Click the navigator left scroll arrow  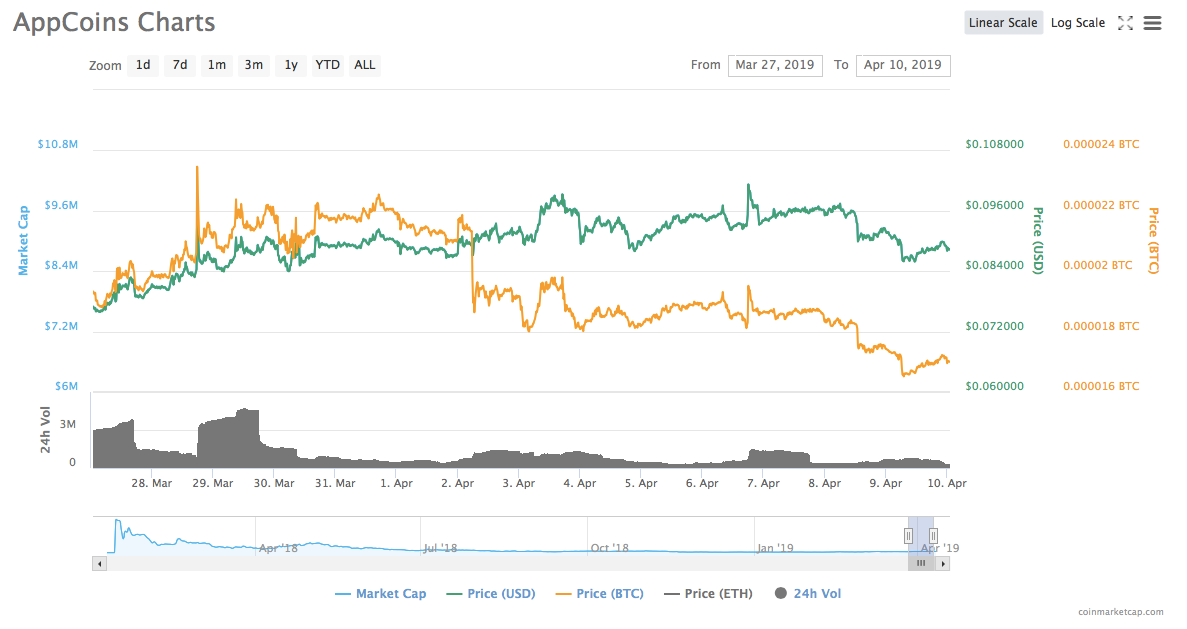pos(98,564)
